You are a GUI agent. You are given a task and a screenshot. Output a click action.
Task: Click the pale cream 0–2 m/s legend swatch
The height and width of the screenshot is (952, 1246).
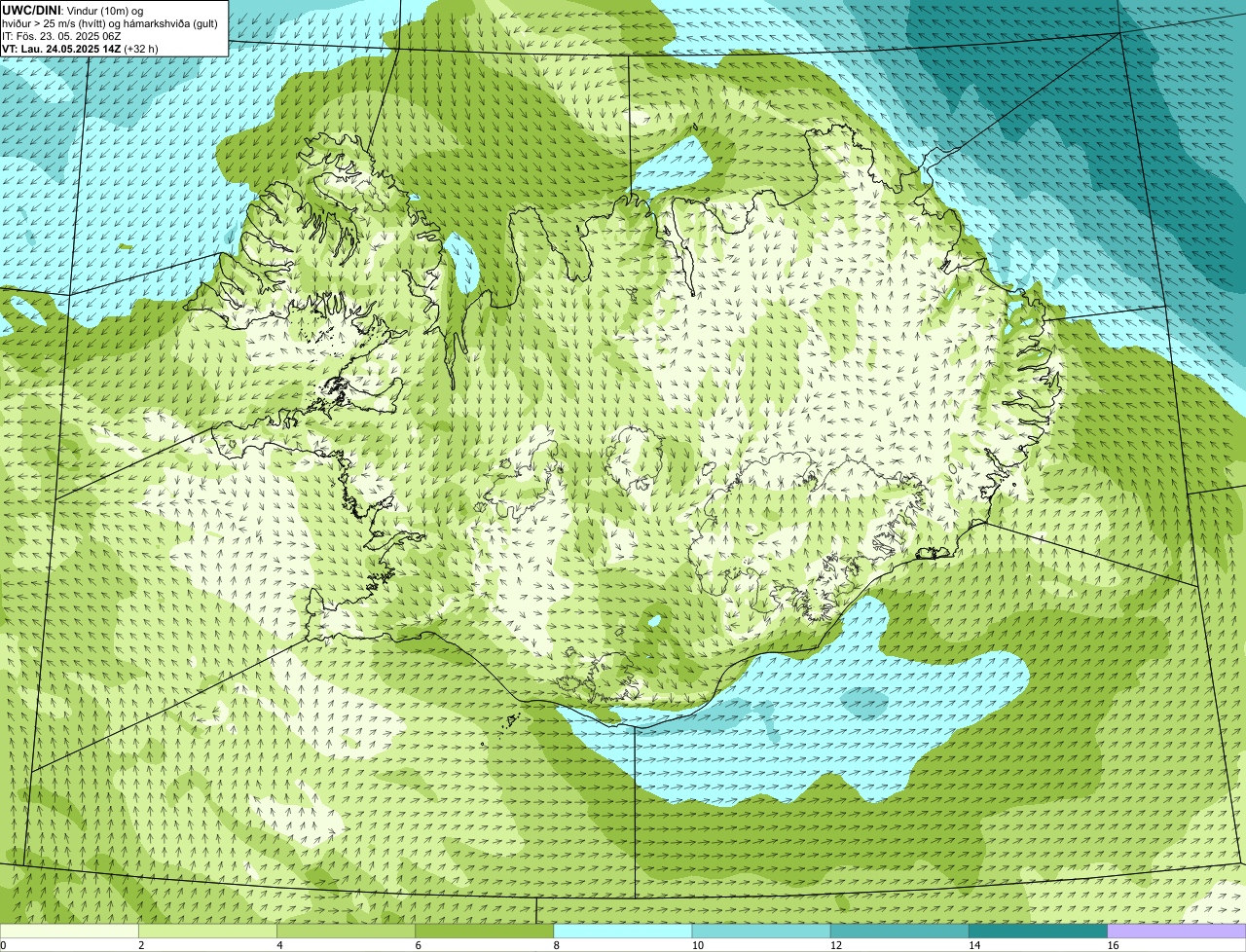[x=69, y=932]
